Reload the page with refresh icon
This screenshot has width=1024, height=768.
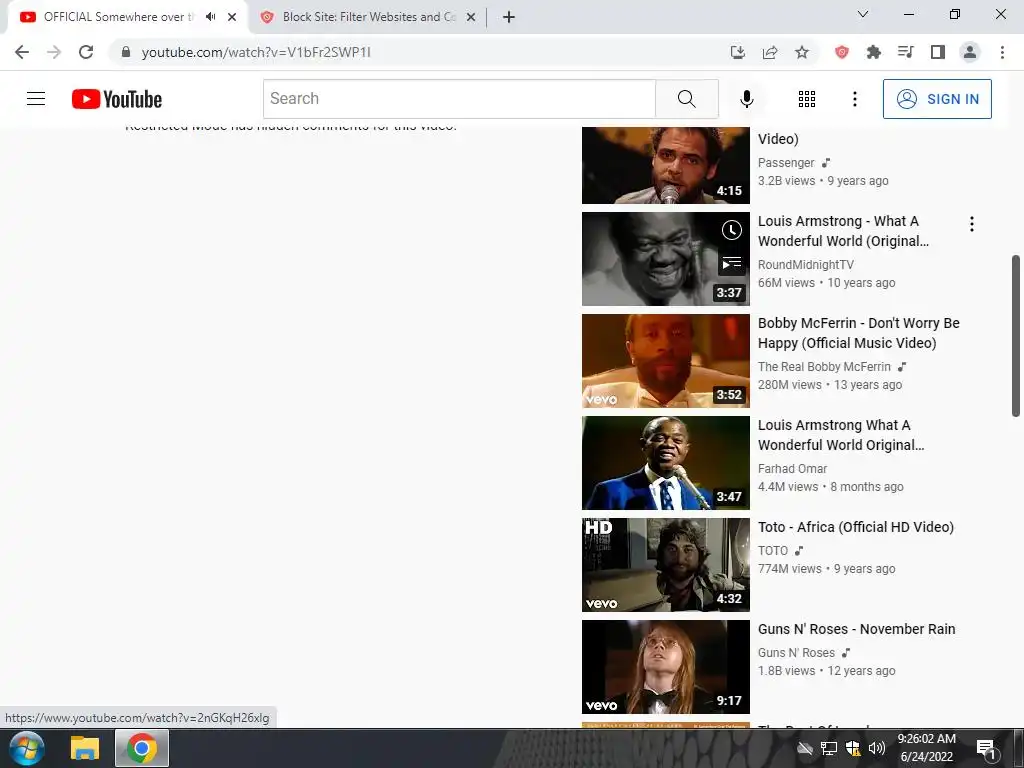coord(86,52)
